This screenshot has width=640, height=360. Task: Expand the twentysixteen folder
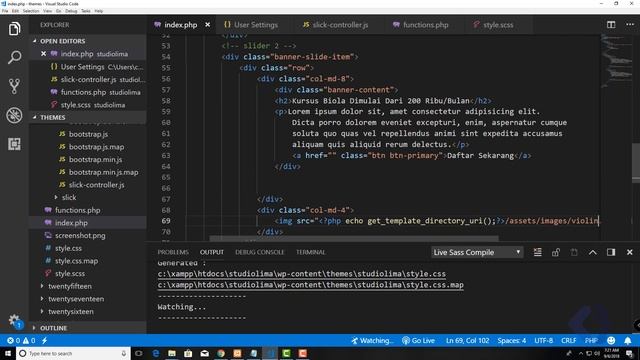[71, 311]
